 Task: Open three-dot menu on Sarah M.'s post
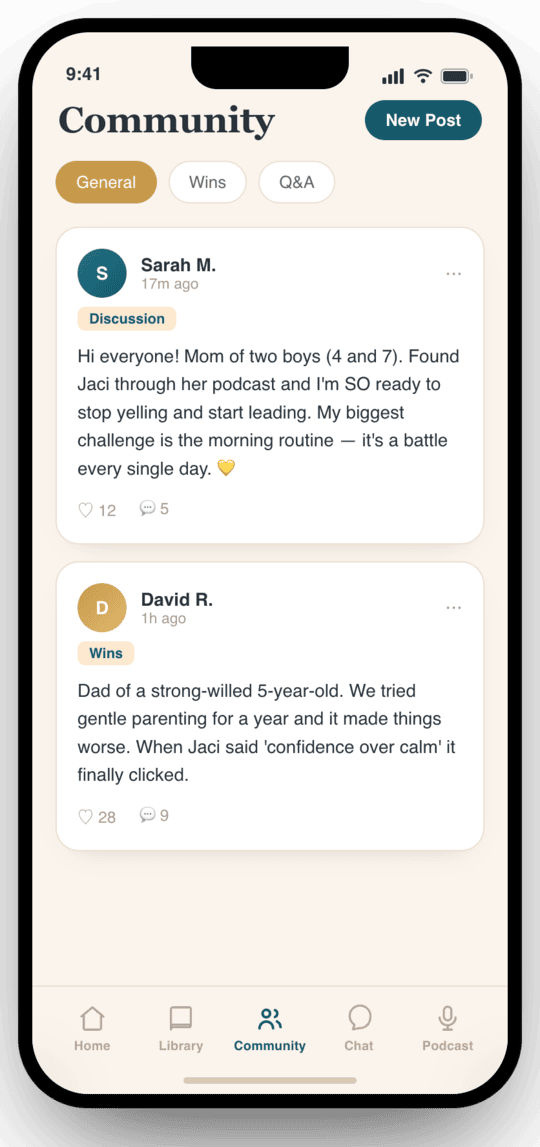[454, 274]
